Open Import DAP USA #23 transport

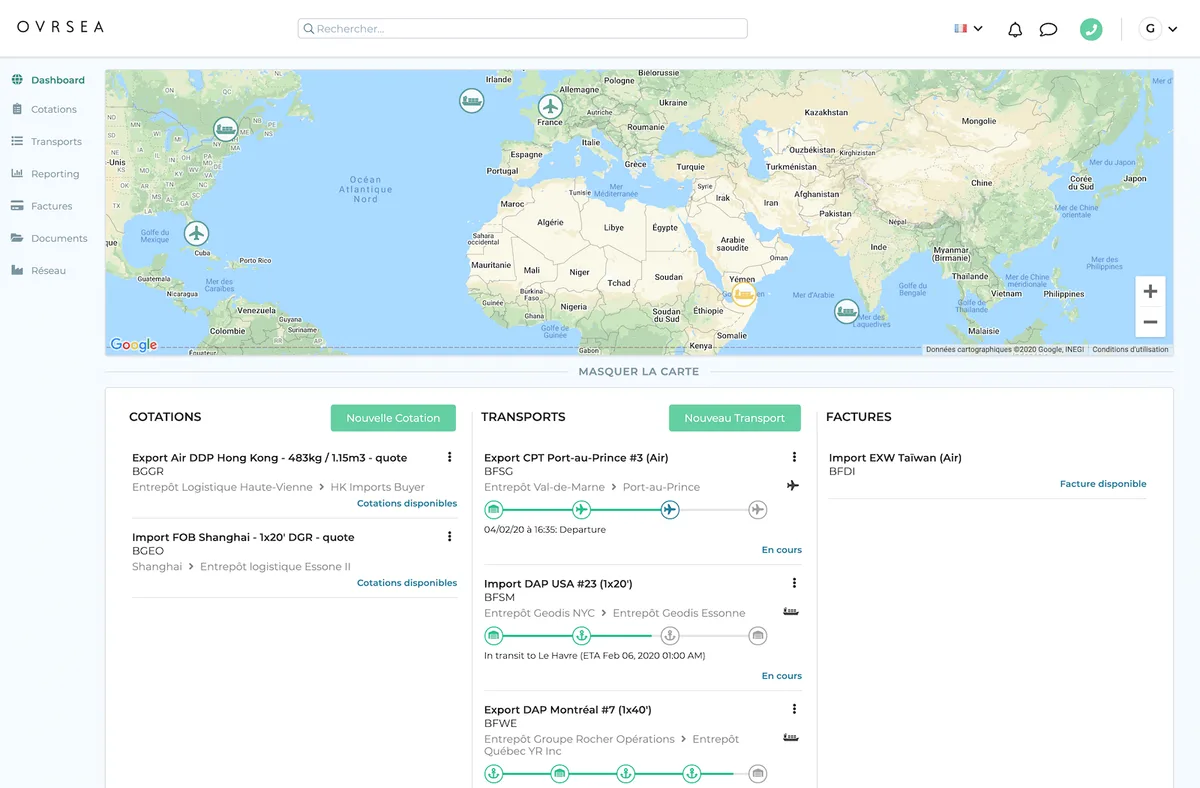558,584
